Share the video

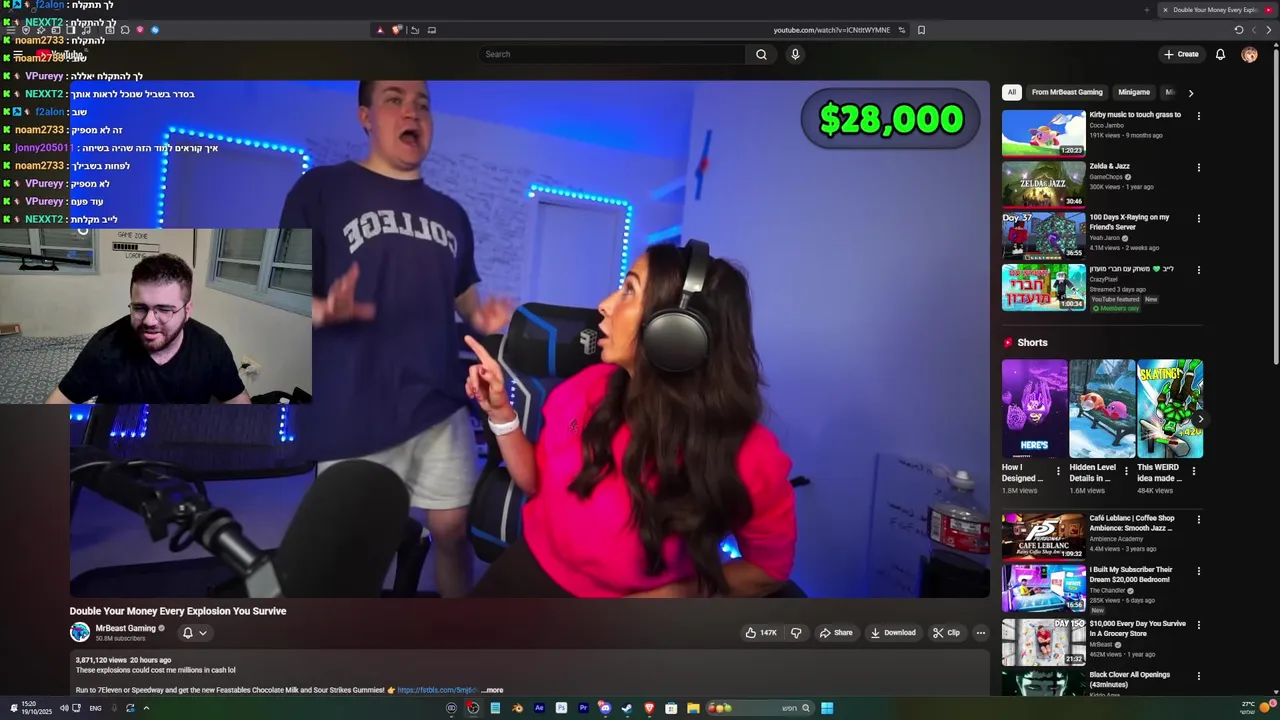point(836,632)
